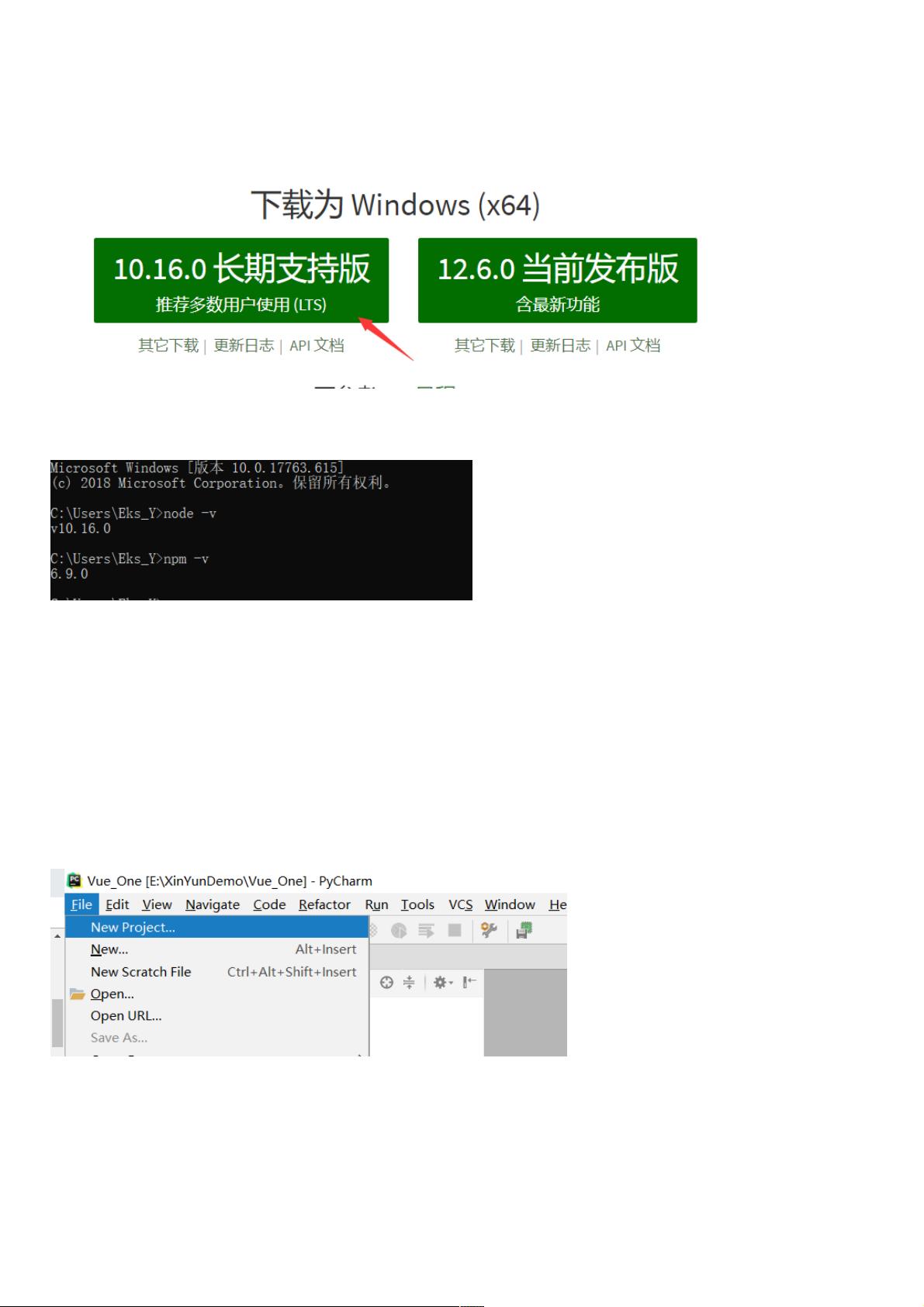
Task: Click the Vue_One PyCharm window title text
Action: tap(230, 880)
